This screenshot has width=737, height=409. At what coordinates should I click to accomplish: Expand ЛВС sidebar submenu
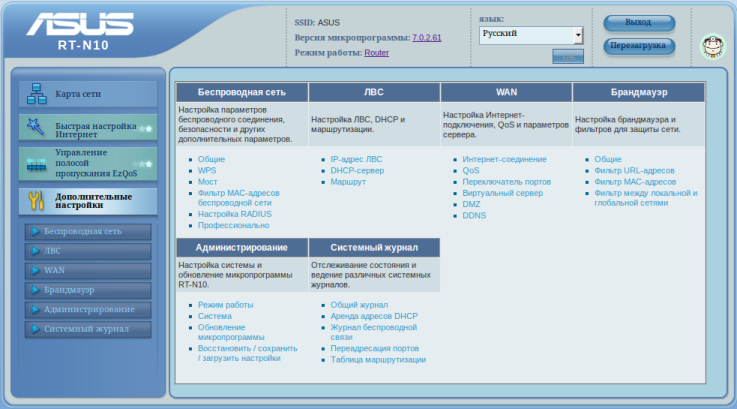(88, 251)
